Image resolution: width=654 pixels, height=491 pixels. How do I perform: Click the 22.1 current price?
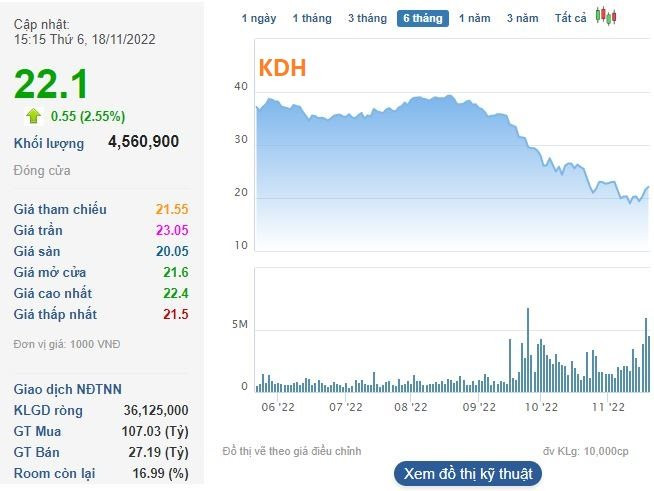click(52, 84)
